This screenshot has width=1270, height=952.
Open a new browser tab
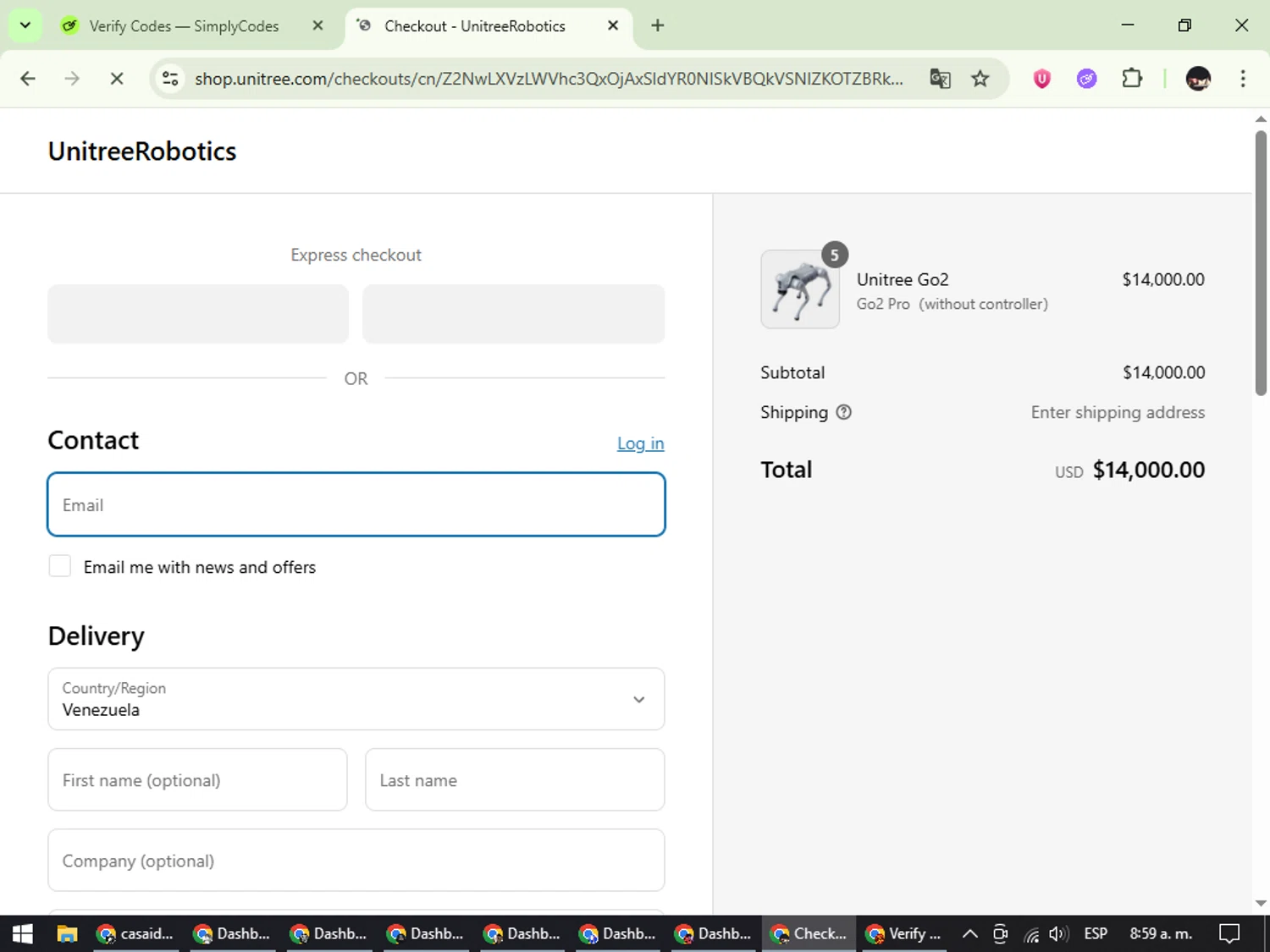(658, 25)
